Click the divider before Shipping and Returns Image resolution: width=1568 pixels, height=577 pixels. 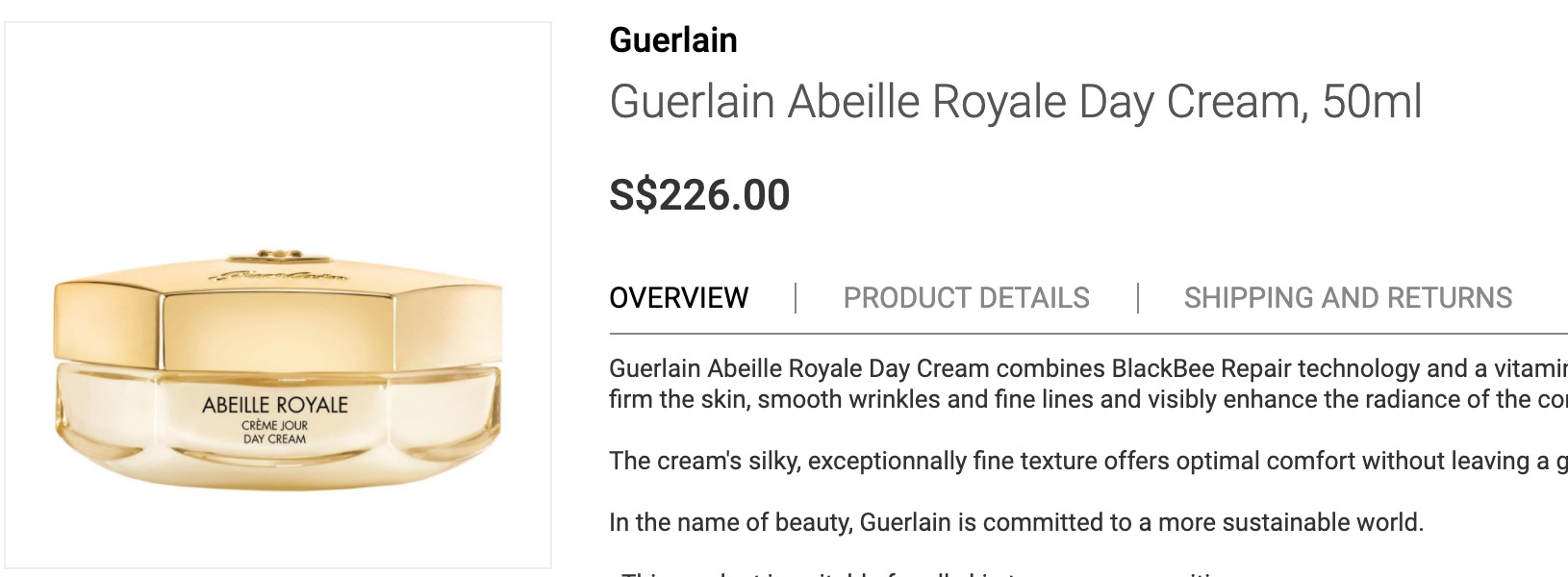(x=1138, y=298)
